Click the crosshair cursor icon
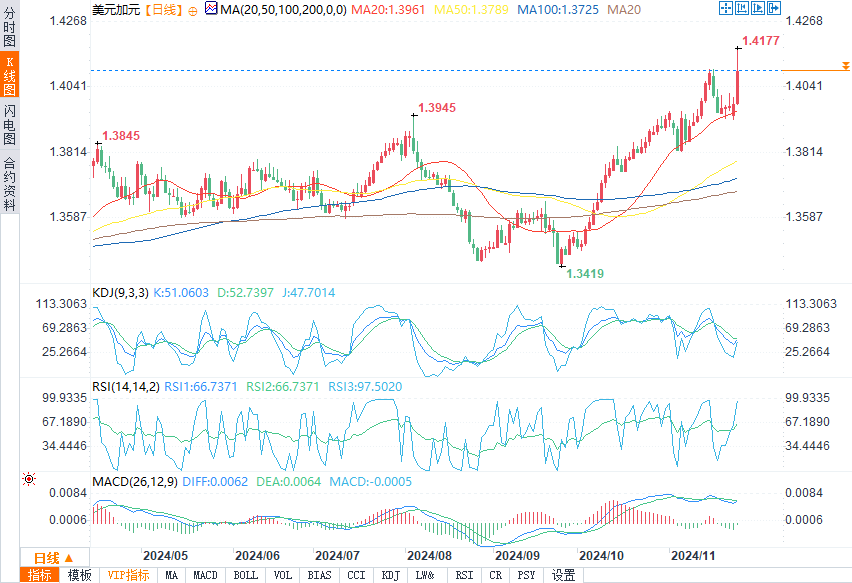 pyautogui.click(x=726, y=8)
